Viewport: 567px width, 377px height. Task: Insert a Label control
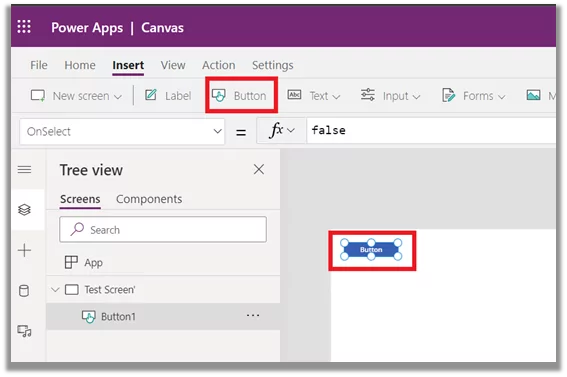[x=168, y=96]
